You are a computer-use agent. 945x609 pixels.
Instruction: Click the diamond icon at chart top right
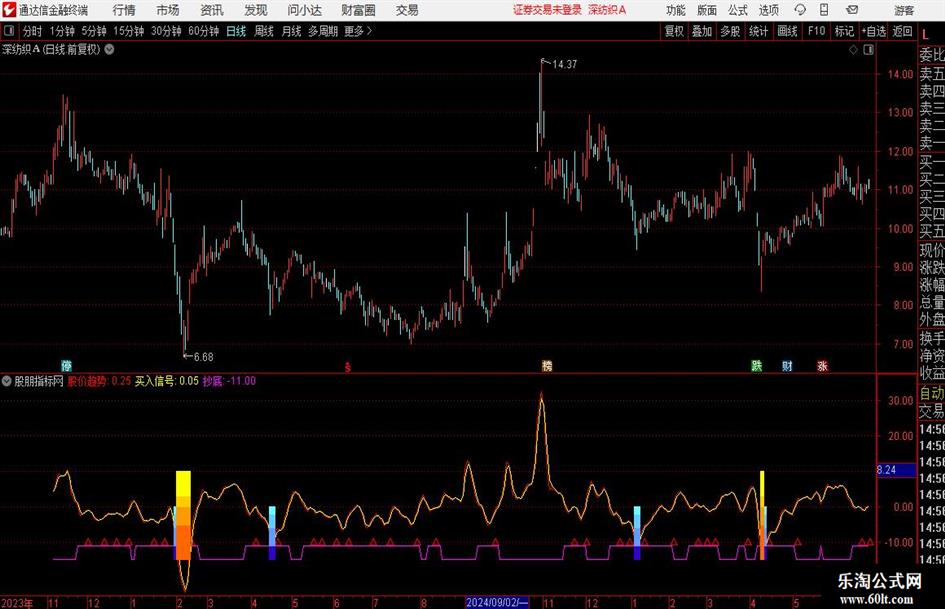(853, 49)
